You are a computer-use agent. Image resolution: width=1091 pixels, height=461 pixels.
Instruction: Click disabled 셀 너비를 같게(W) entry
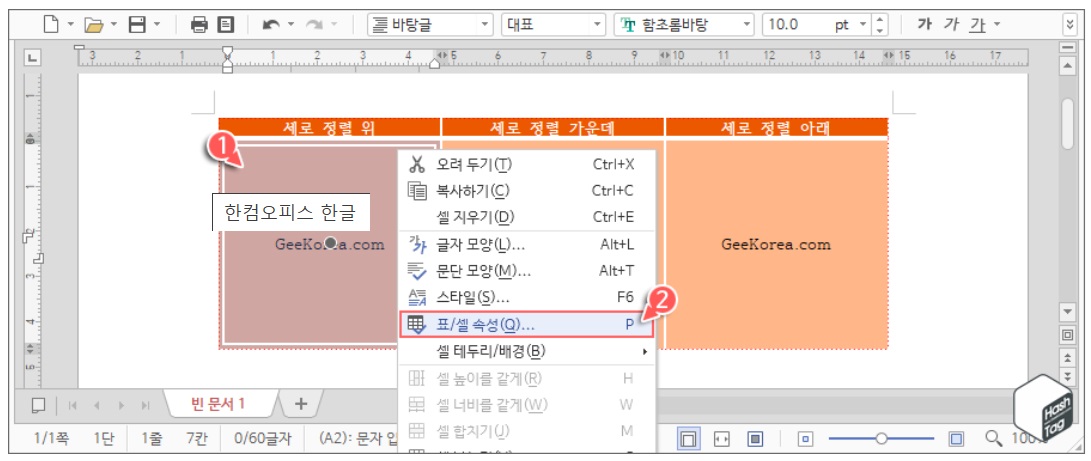(527, 405)
